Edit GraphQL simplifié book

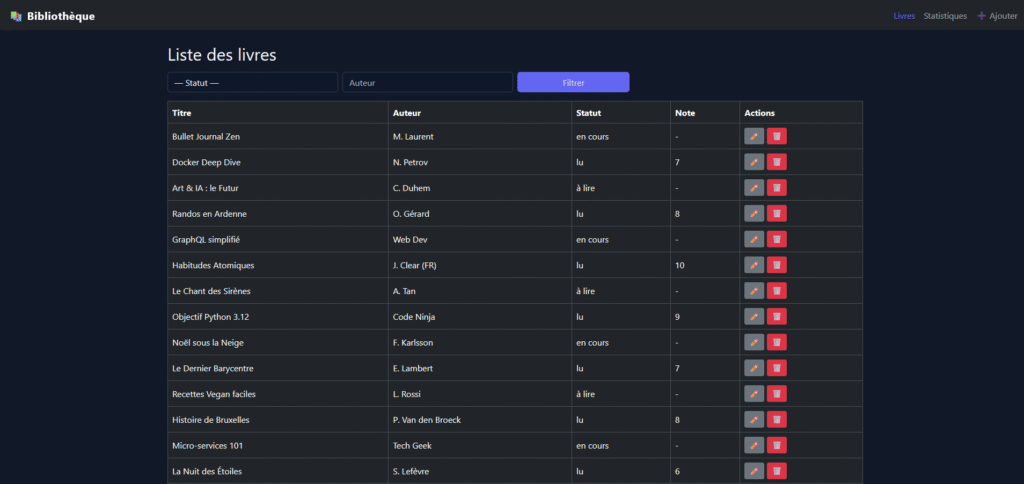pyautogui.click(x=754, y=239)
